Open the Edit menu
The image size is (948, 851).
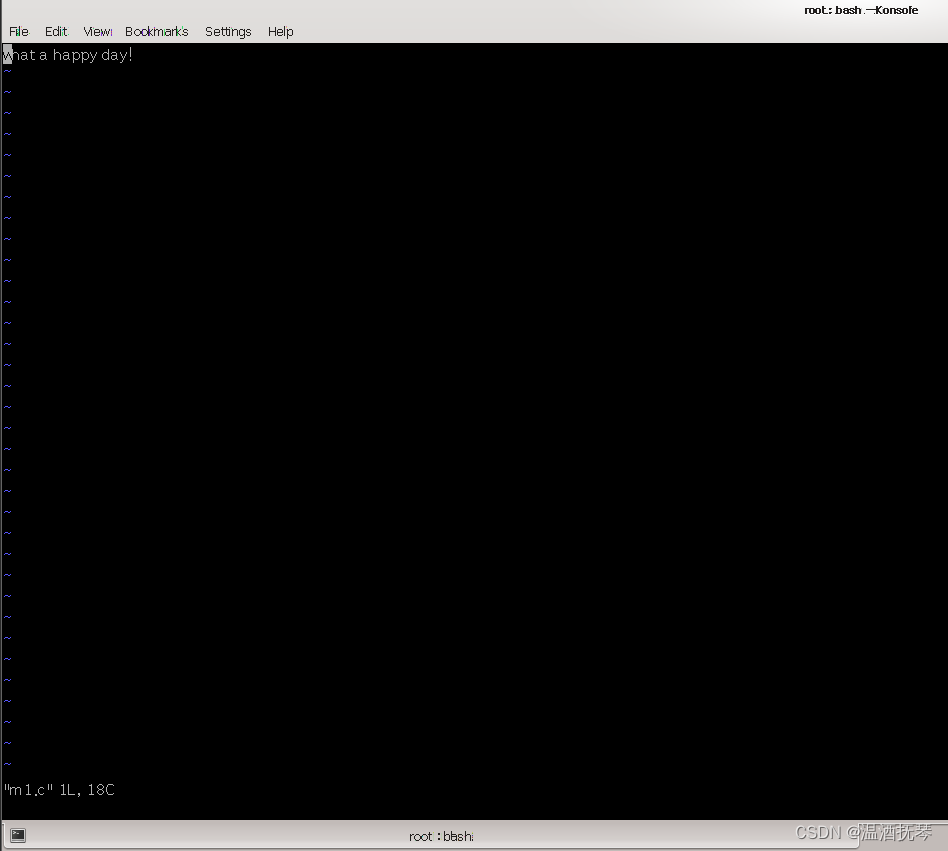56,31
